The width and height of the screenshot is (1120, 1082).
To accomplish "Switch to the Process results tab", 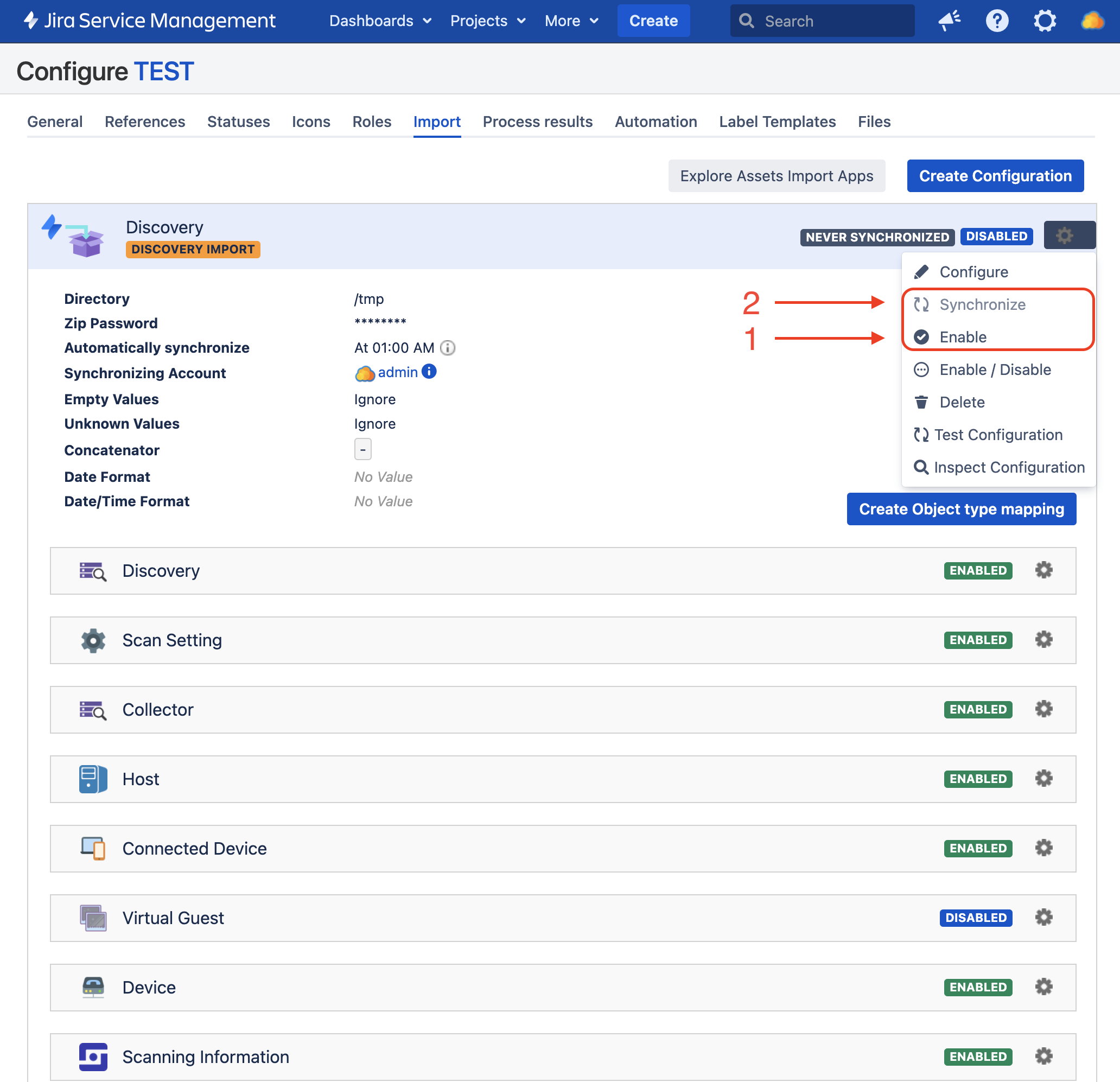I will pyautogui.click(x=538, y=122).
